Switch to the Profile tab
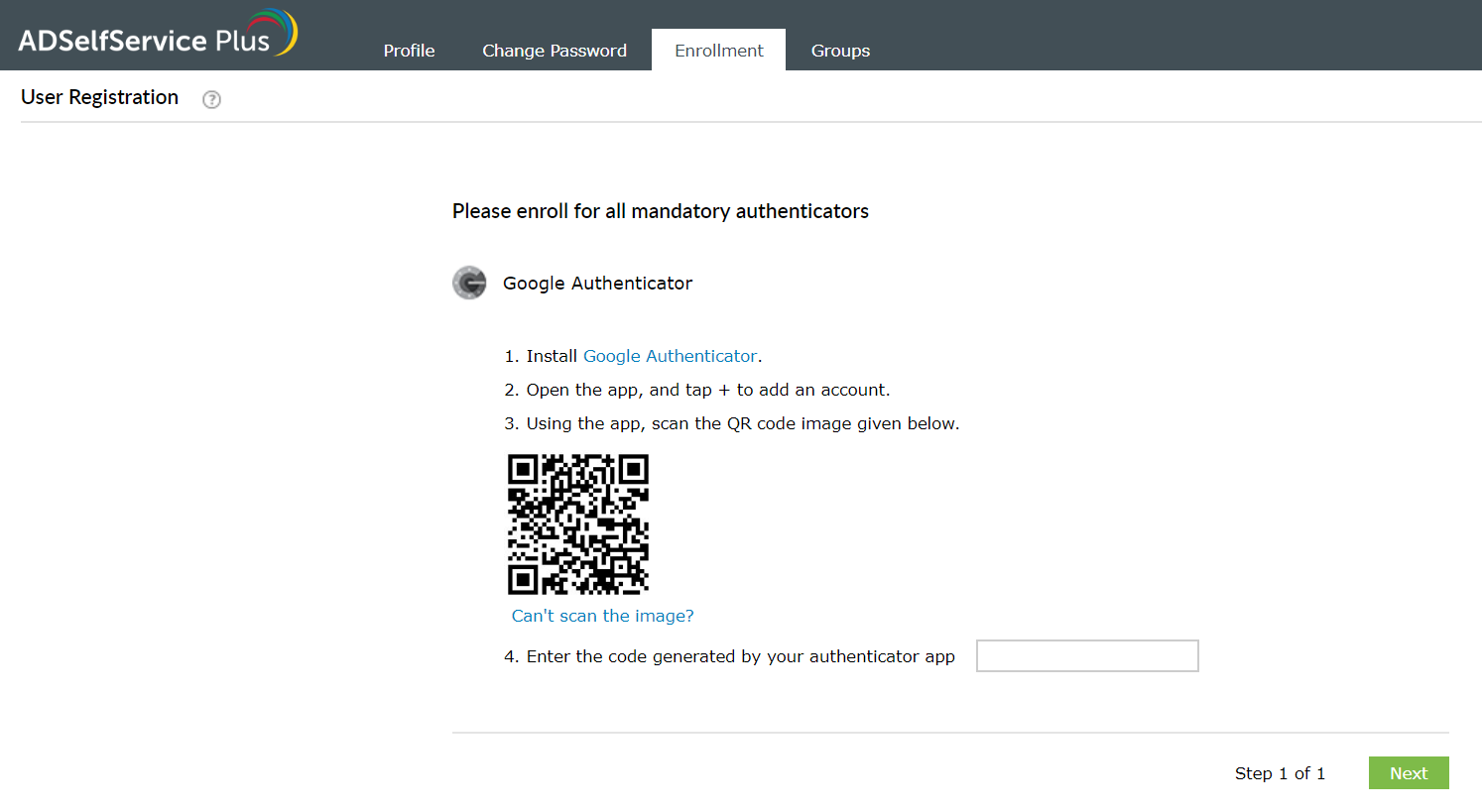 409,50
